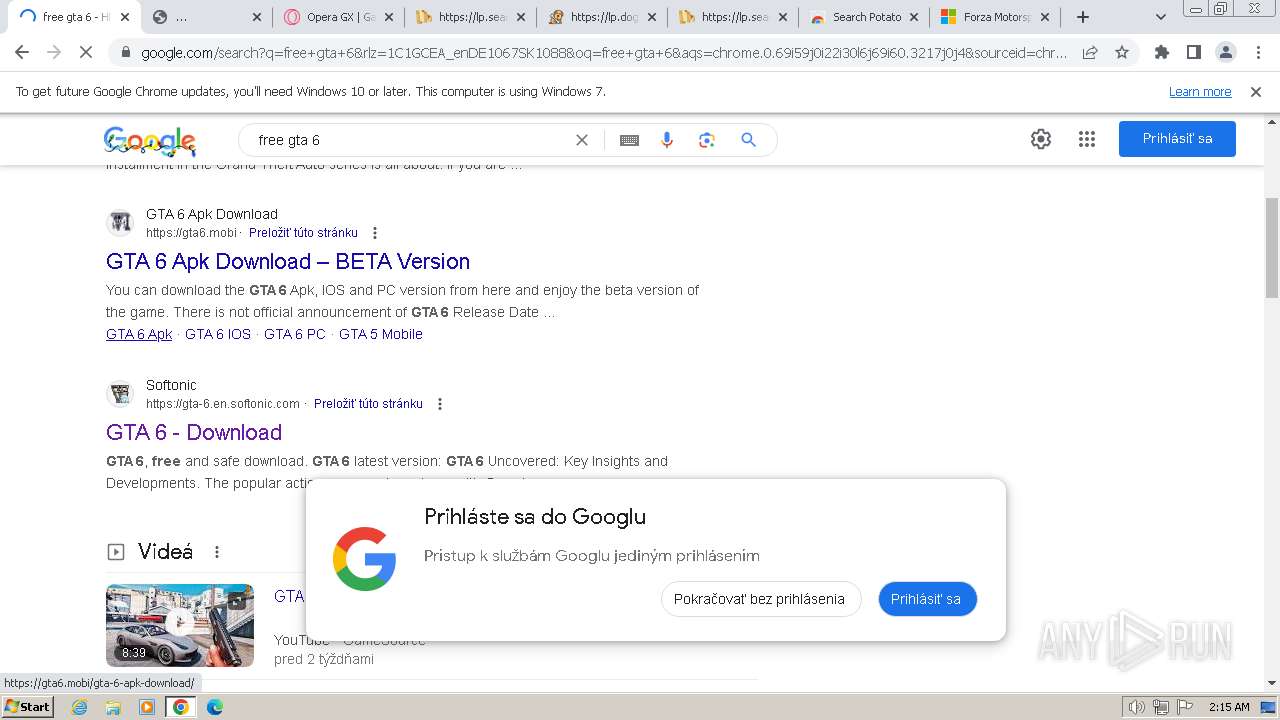Click the system clock 2:15 AM
Image resolution: width=1280 pixels, height=720 pixels.
coord(1229,707)
